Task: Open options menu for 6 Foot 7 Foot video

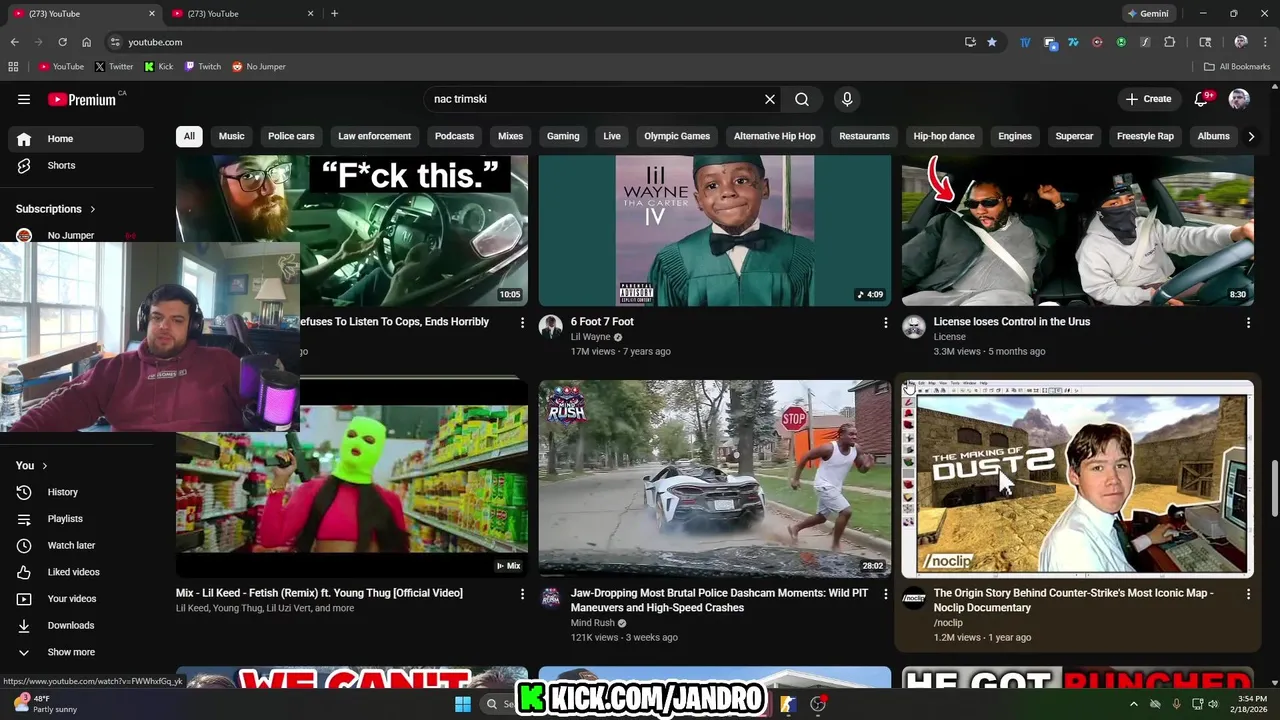Action: (x=885, y=323)
